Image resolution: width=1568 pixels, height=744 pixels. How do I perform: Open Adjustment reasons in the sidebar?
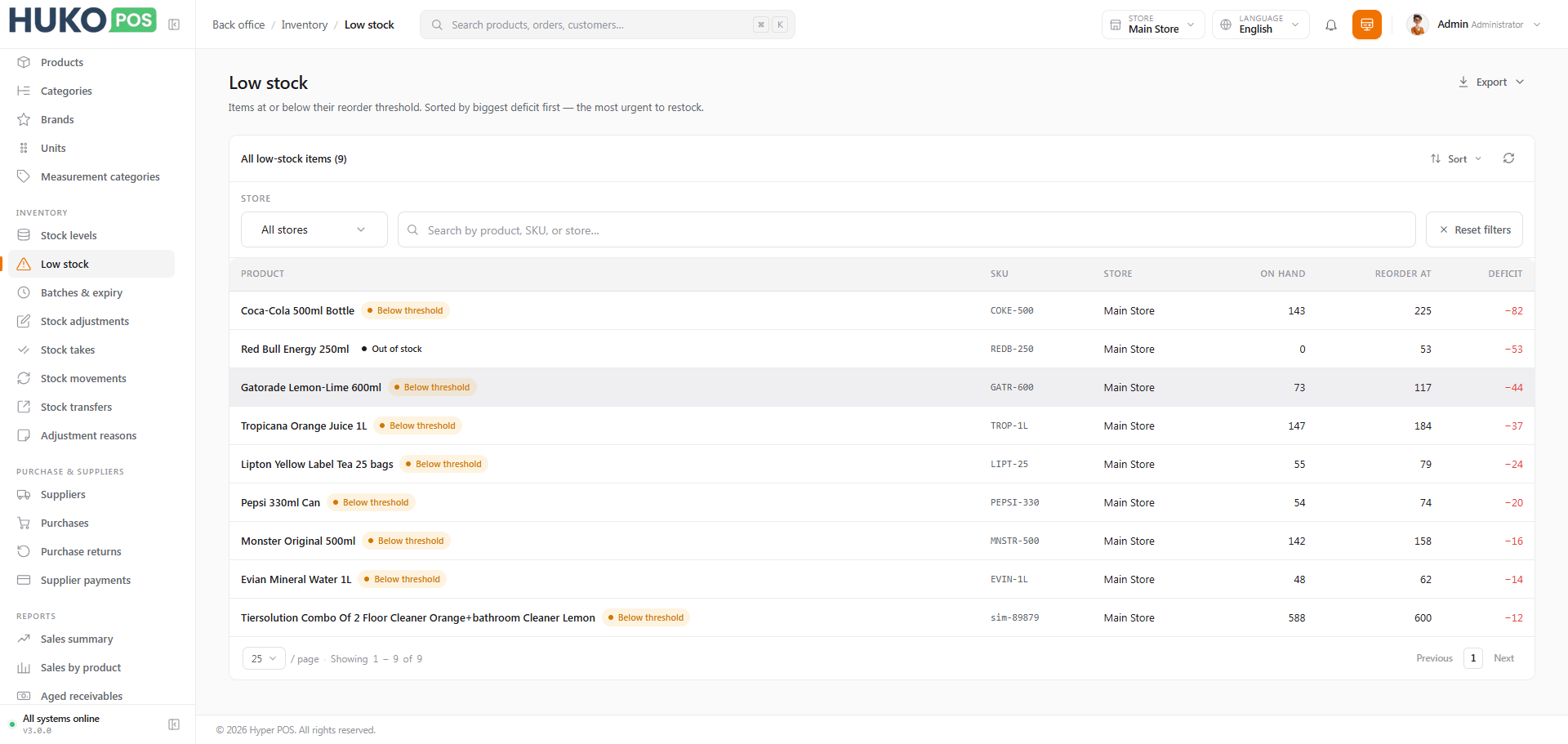pos(88,435)
